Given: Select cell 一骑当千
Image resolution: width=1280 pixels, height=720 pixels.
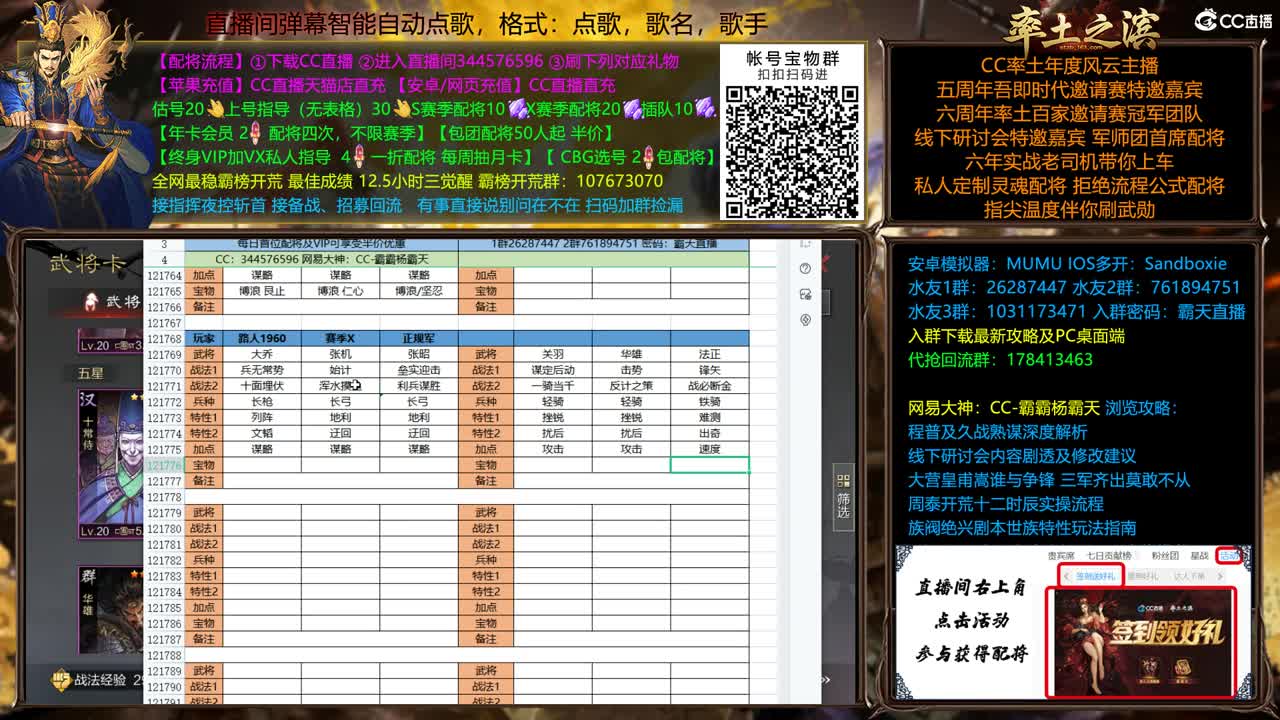Looking at the screenshot, I should 553,386.
